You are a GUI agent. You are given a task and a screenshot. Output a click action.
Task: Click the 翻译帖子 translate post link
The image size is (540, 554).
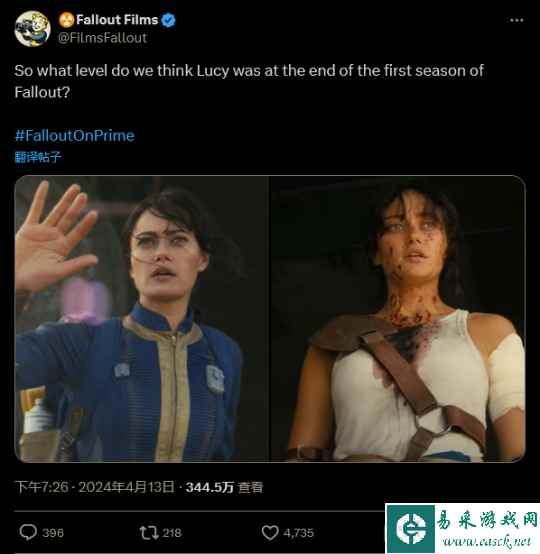pos(38,157)
